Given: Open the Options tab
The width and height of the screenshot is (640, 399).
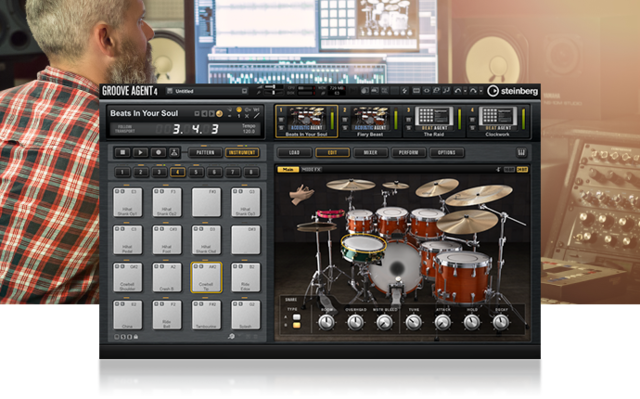Looking at the screenshot, I should tap(447, 153).
